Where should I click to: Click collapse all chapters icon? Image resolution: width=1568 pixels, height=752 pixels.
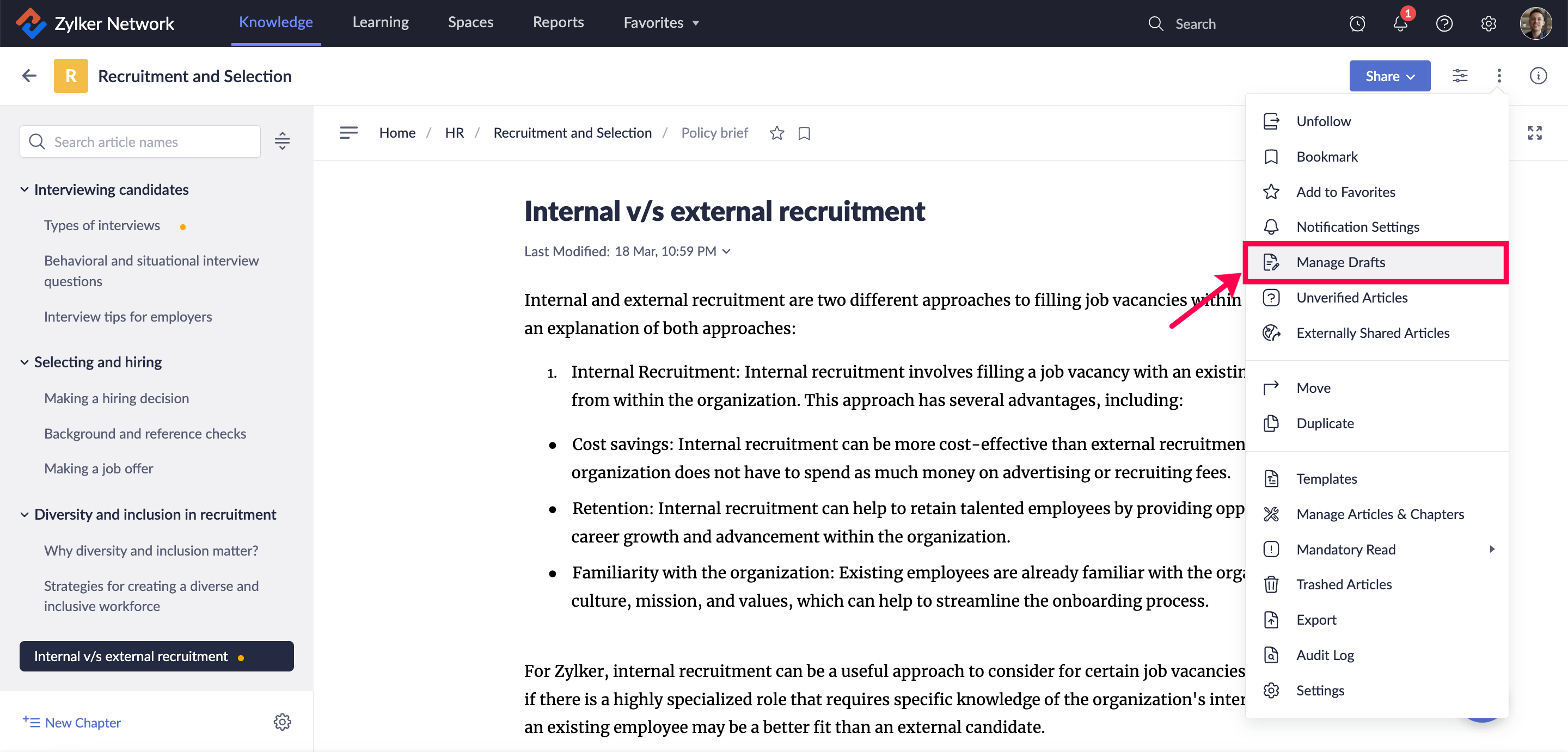[x=282, y=141]
